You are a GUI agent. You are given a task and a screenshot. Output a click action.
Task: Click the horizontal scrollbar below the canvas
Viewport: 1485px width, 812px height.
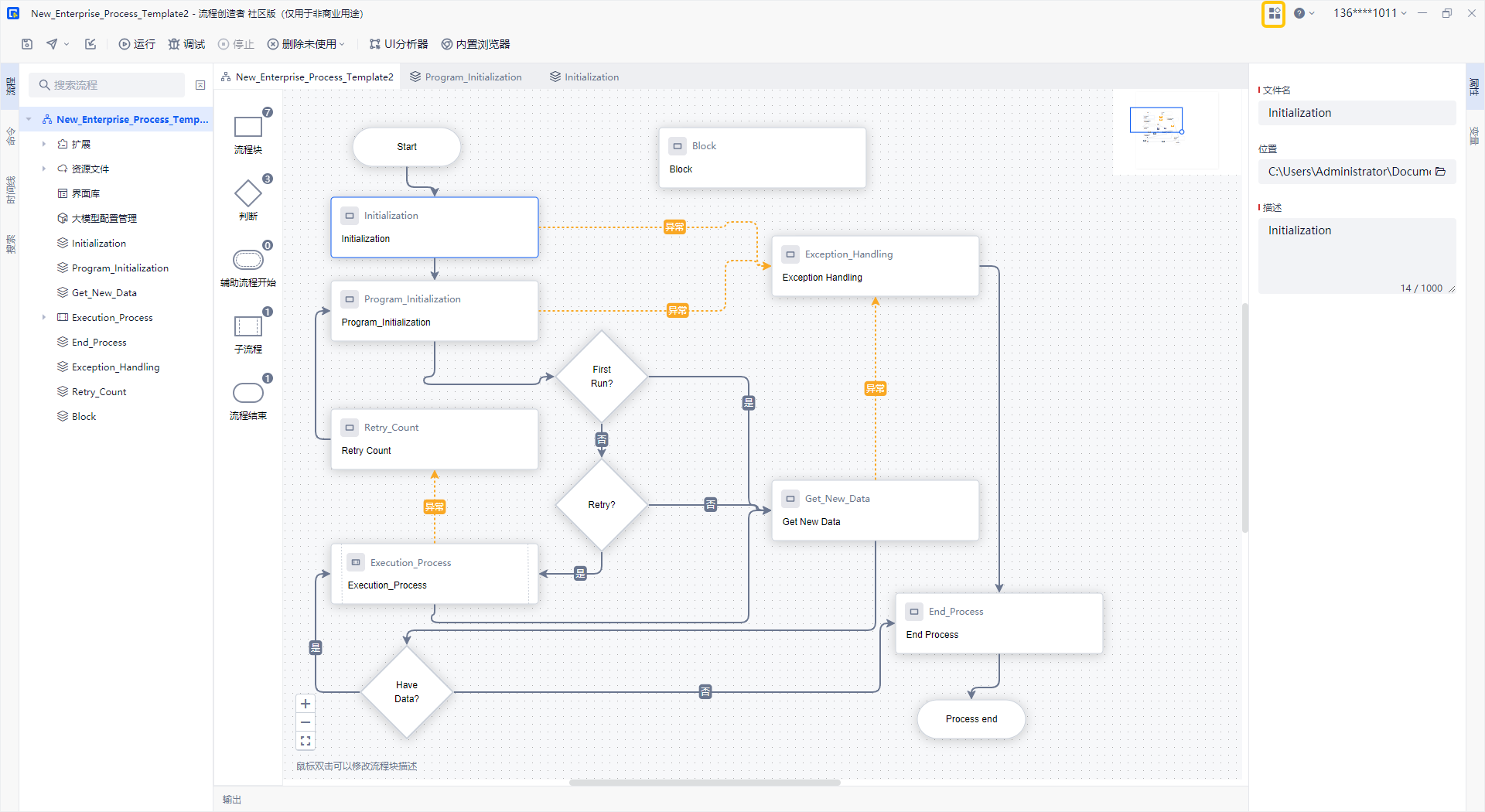coord(705,783)
